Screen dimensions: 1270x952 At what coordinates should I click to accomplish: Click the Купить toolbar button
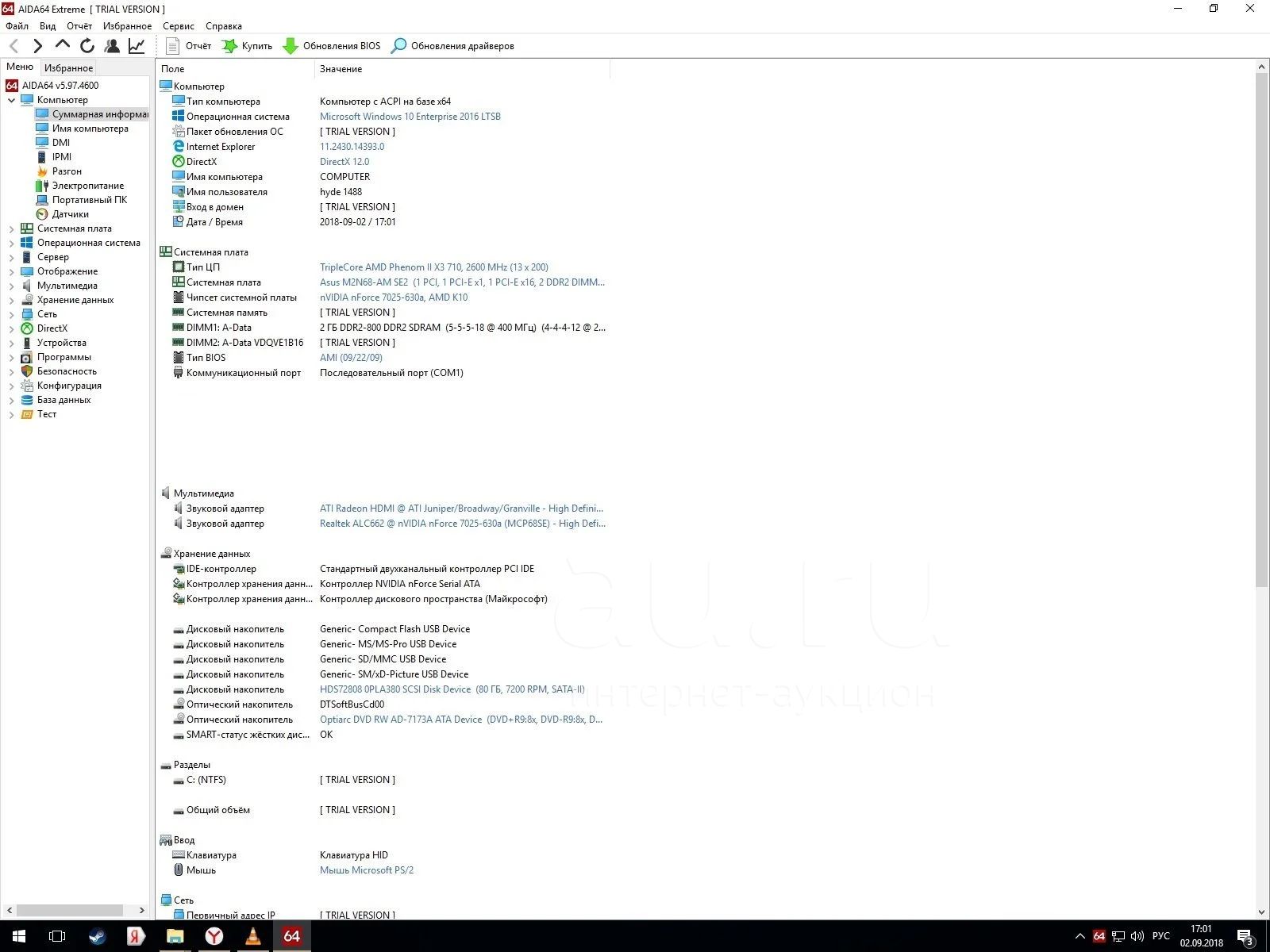click(247, 46)
